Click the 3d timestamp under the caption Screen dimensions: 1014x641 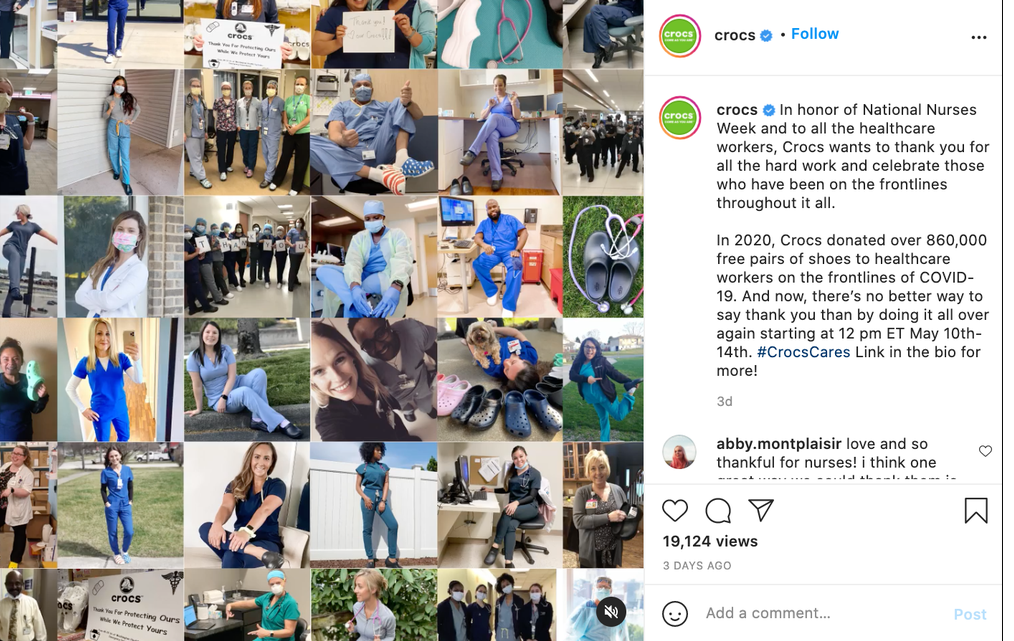click(x=724, y=402)
